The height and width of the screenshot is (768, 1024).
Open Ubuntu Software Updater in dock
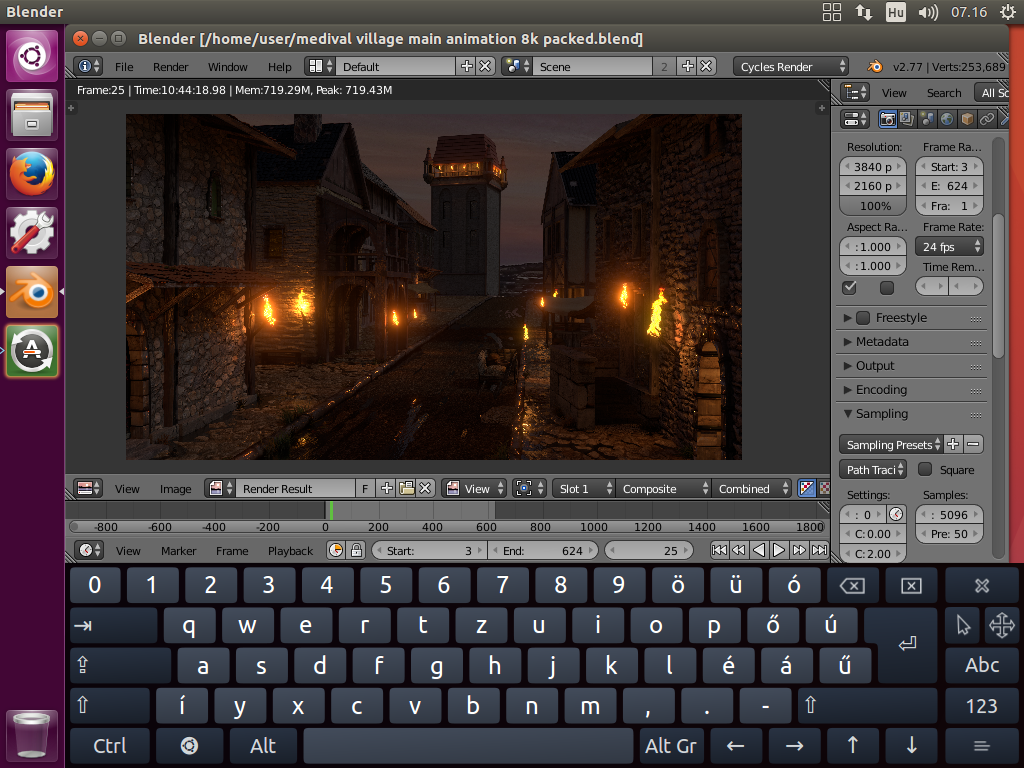(32, 351)
